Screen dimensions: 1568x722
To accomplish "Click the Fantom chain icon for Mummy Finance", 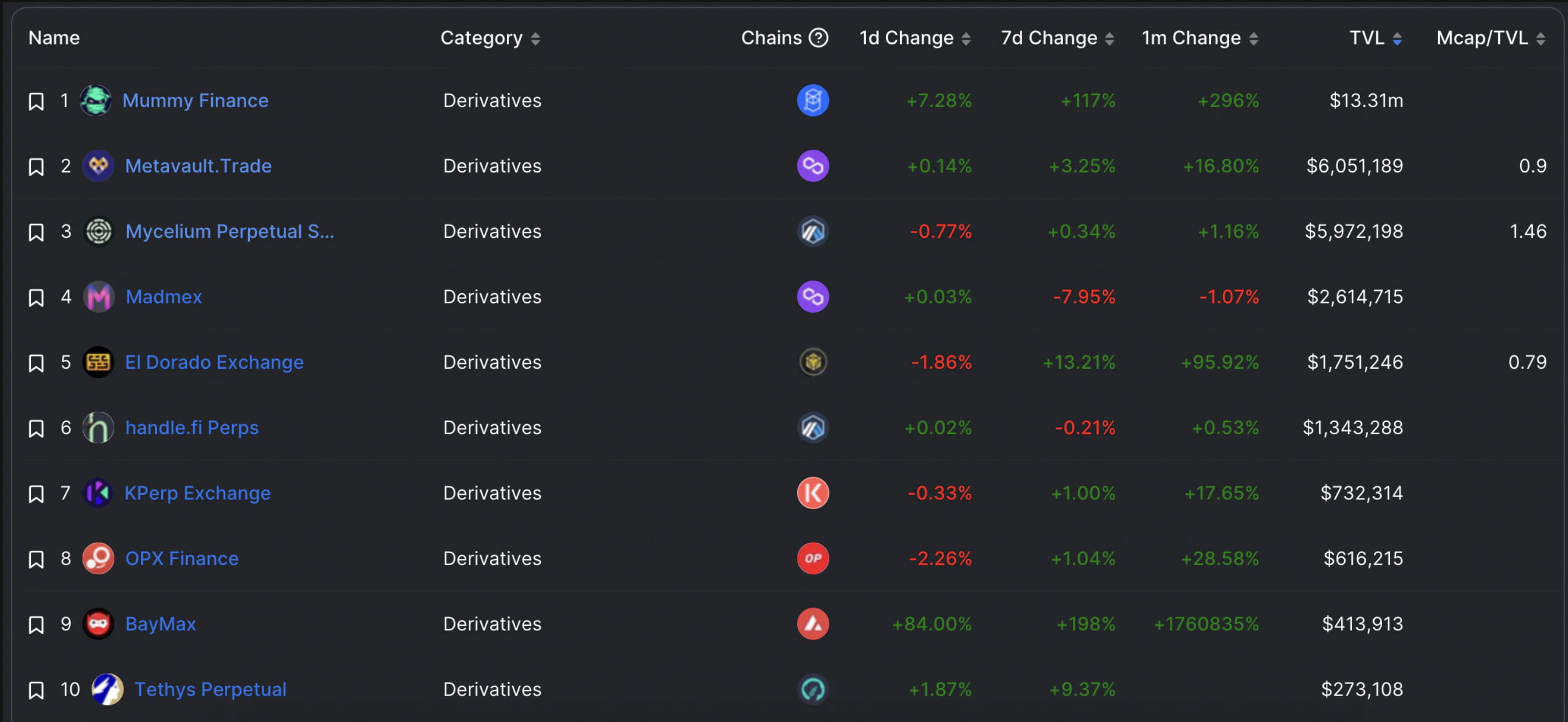I will [813, 101].
